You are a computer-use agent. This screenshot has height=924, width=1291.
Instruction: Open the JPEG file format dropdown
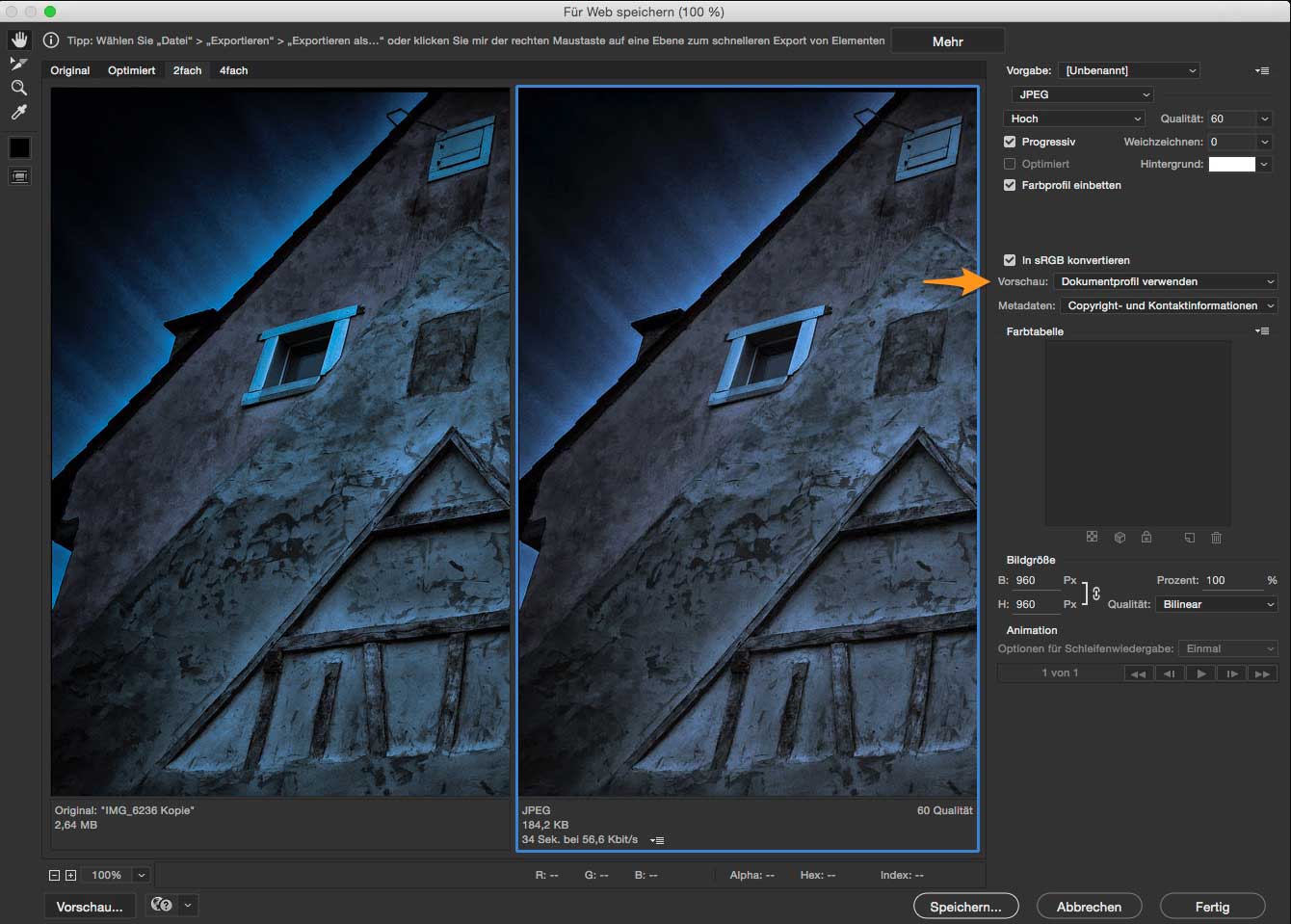pos(1082,94)
